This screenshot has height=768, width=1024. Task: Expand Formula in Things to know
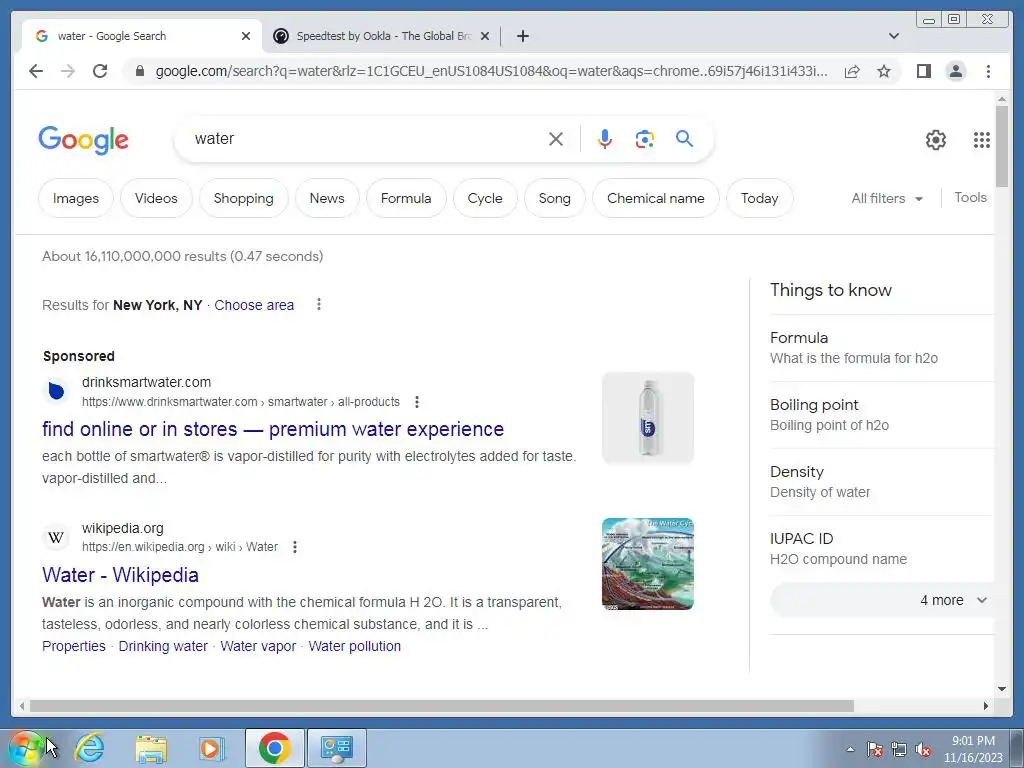coord(882,347)
